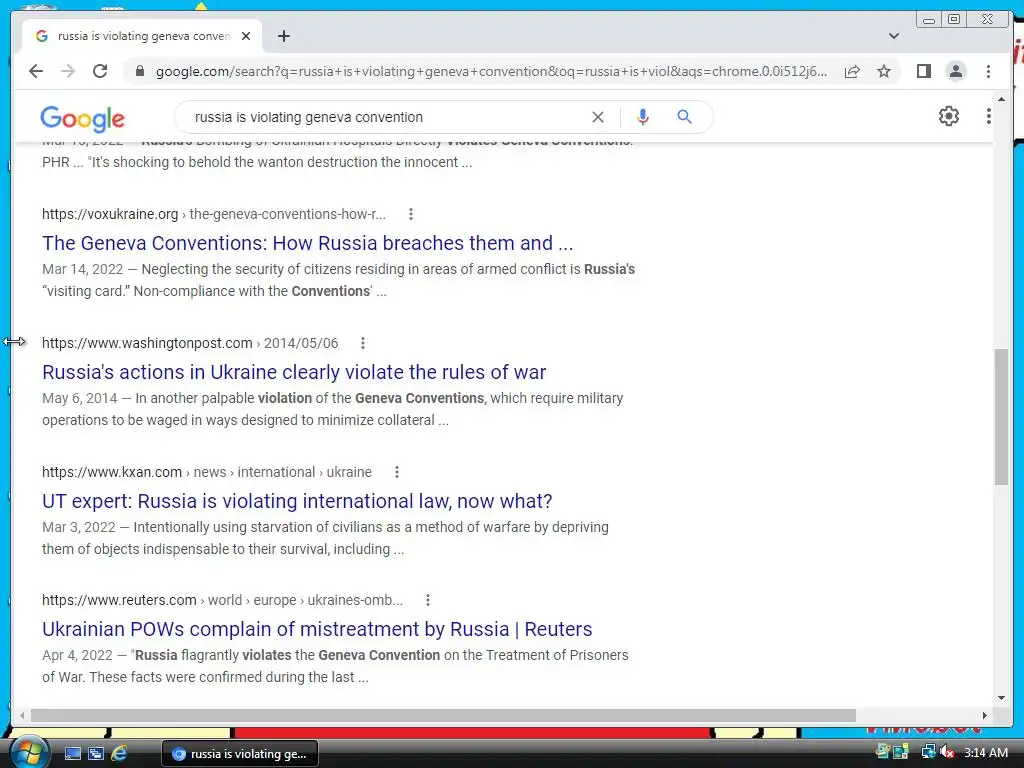This screenshot has width=1024, height=768.
Task: Click into the Google search text field
Action: click(385, 117)
